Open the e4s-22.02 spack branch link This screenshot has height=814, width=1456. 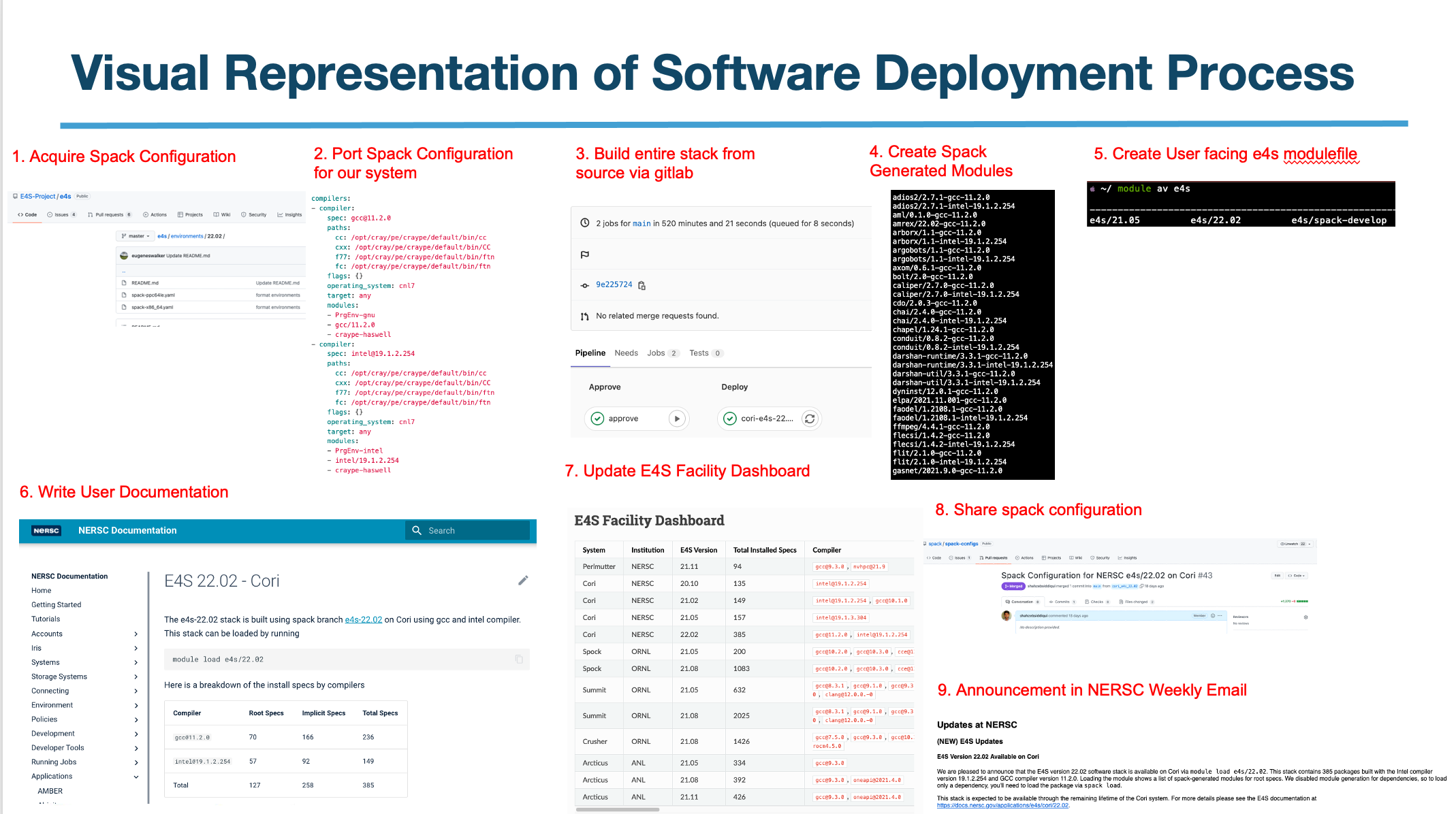363,619
